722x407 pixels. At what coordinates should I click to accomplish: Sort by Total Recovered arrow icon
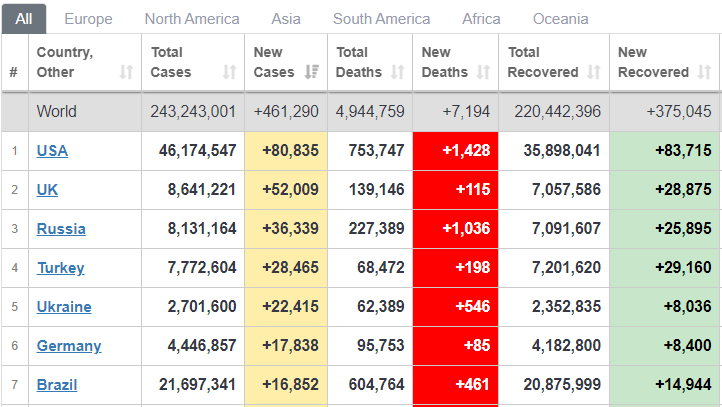(x=594, y=72)
